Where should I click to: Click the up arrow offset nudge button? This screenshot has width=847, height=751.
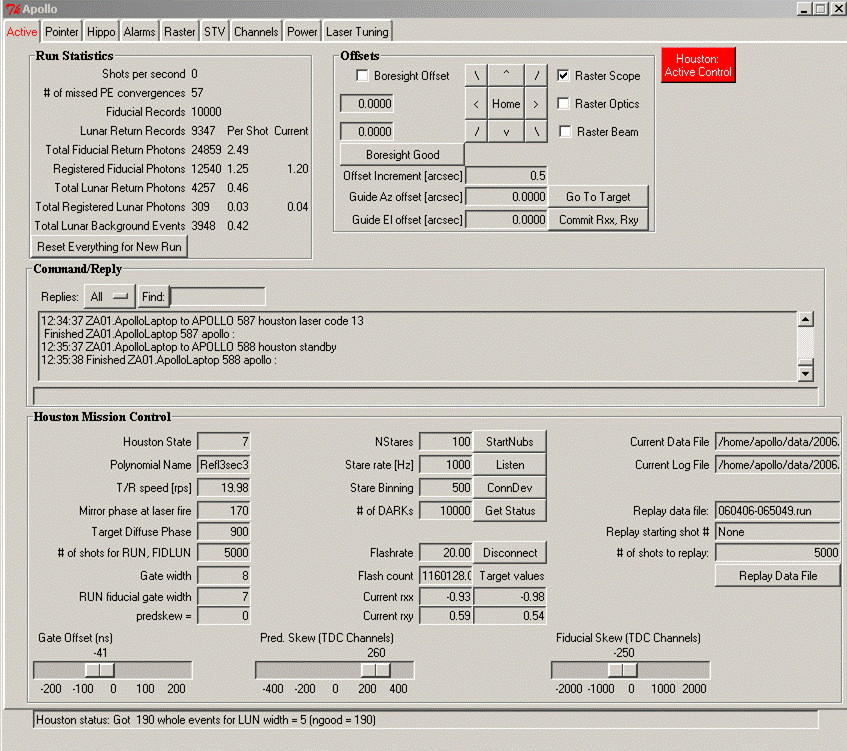point(506,74)
